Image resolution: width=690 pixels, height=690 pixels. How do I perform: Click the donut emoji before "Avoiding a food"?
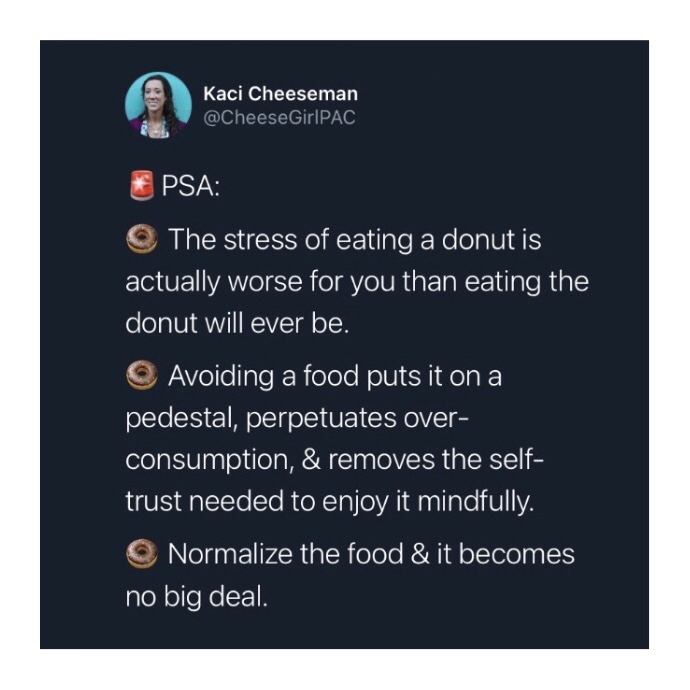(x=142, y=377)
